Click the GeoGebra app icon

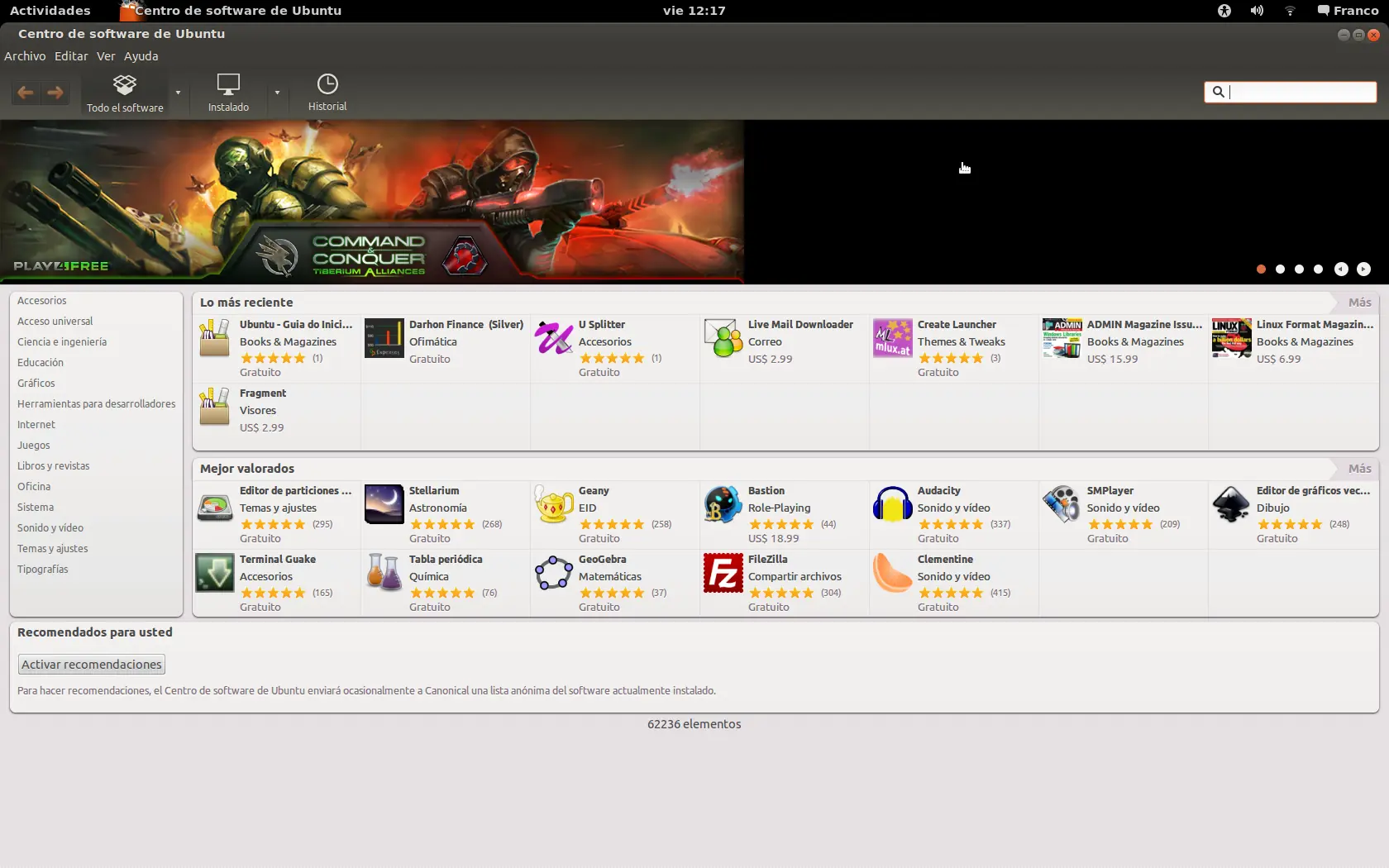[553, 573]
